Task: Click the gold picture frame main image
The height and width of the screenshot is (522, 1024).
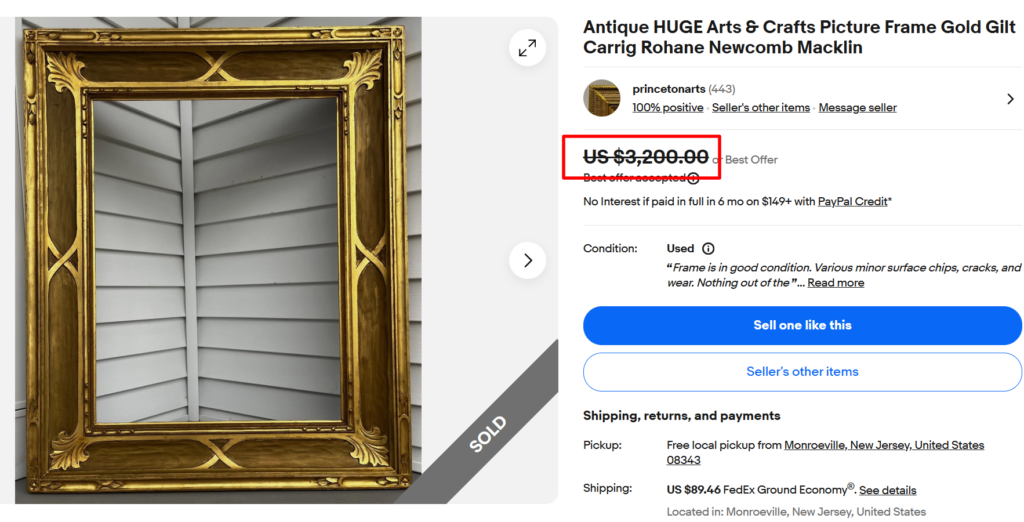Action: coord(218,260)
